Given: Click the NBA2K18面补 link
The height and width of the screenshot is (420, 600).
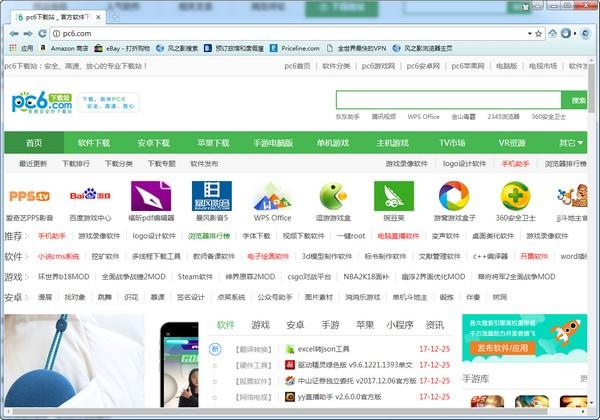Looking at the screenshot, I should (366, 277).
